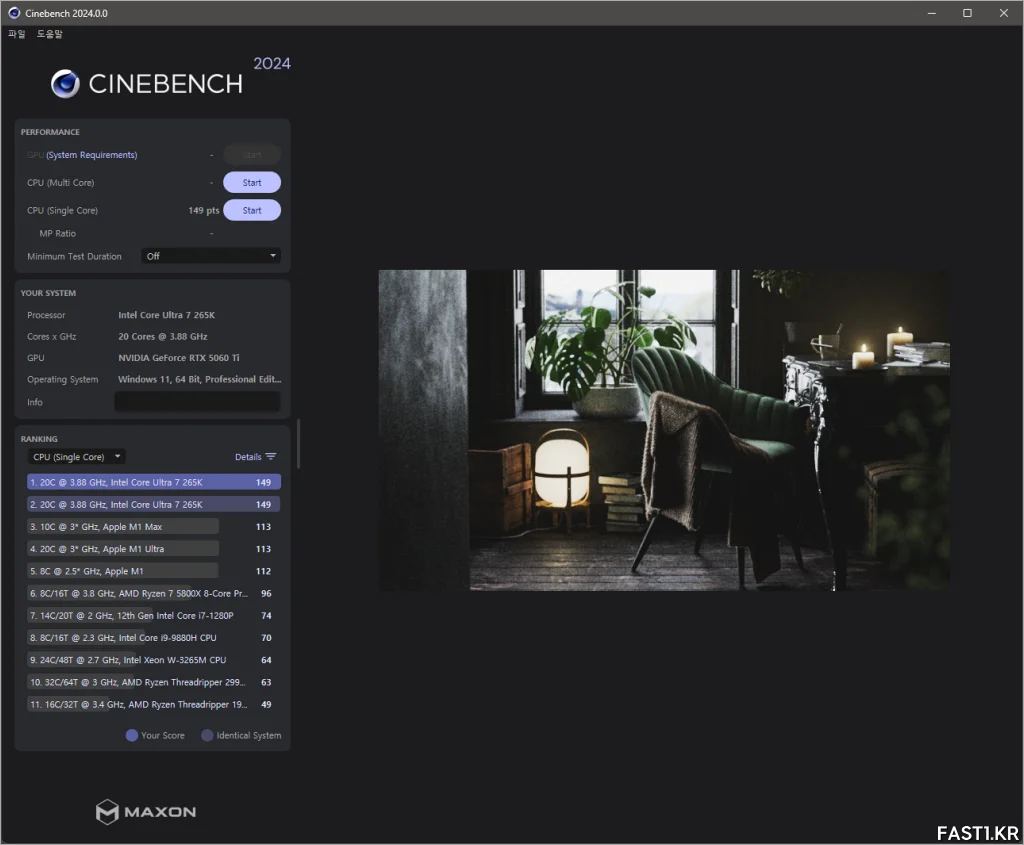Screen dimensions: 1024x845
Task: Click the Cinebench icon in the title bar
Action: (14, 13)
